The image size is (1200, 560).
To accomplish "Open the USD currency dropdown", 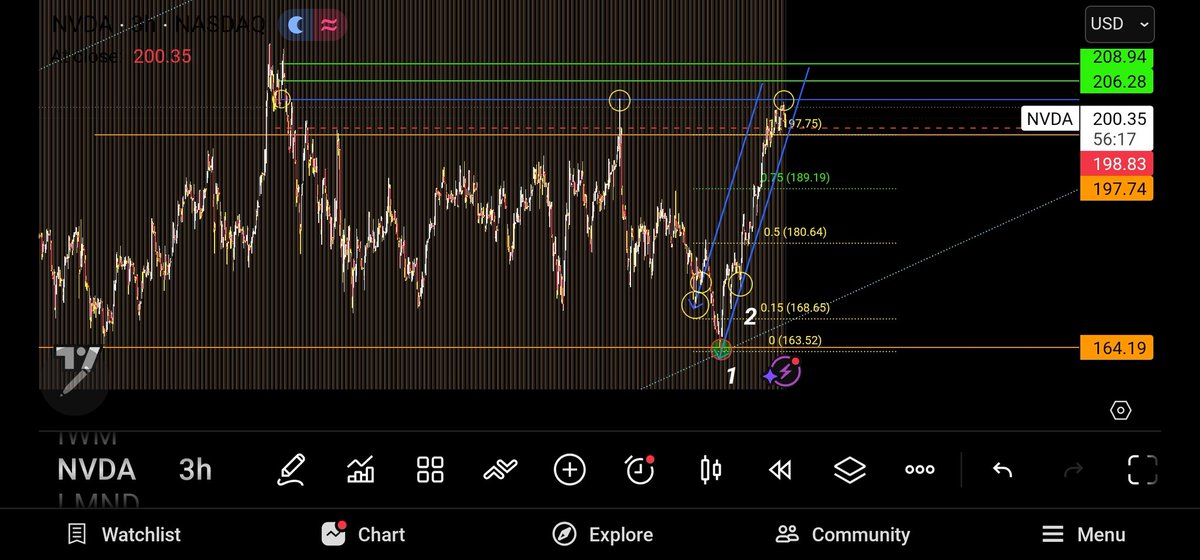I will tap(1119, 23).
